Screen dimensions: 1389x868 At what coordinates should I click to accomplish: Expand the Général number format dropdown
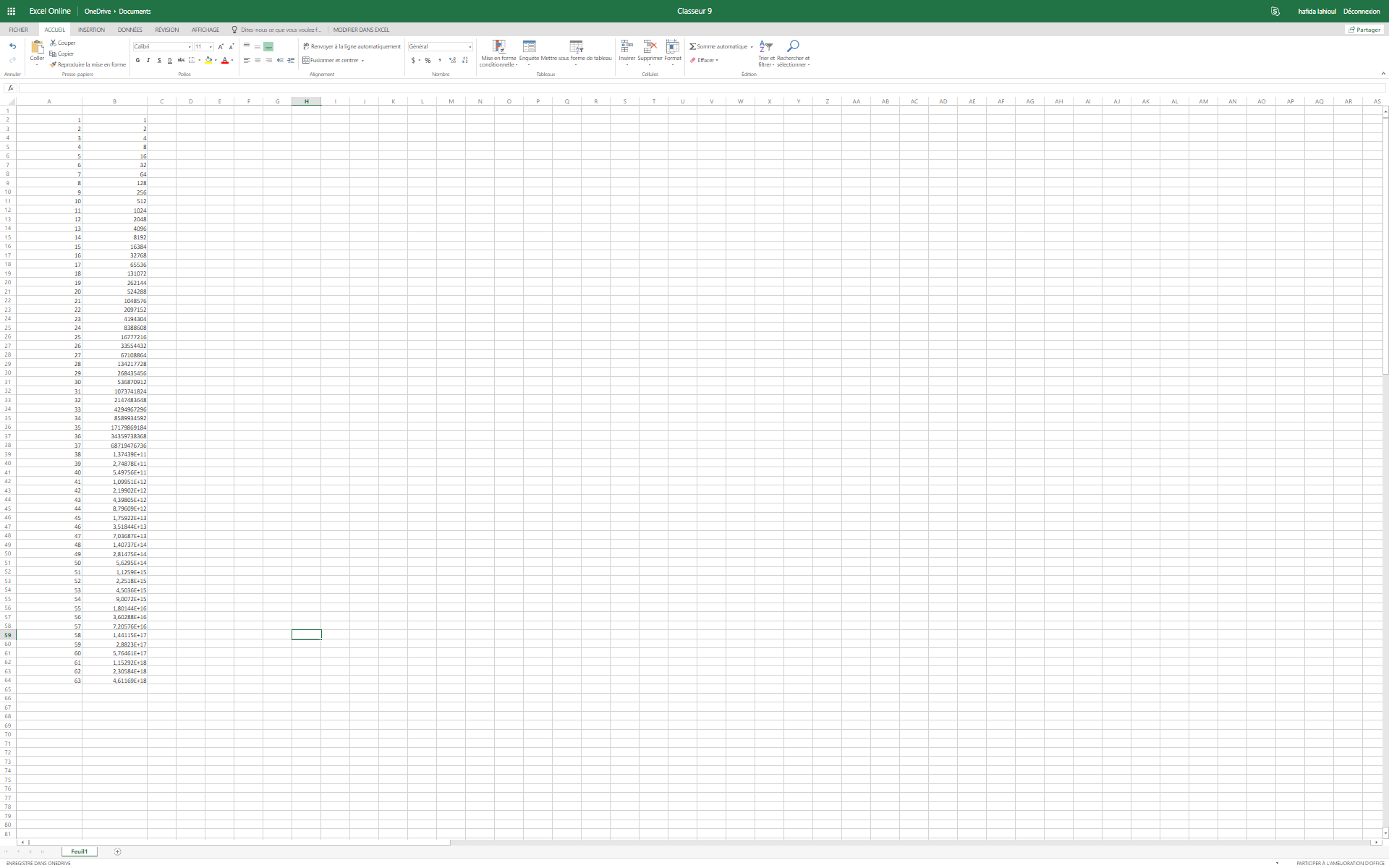(470, 46)
